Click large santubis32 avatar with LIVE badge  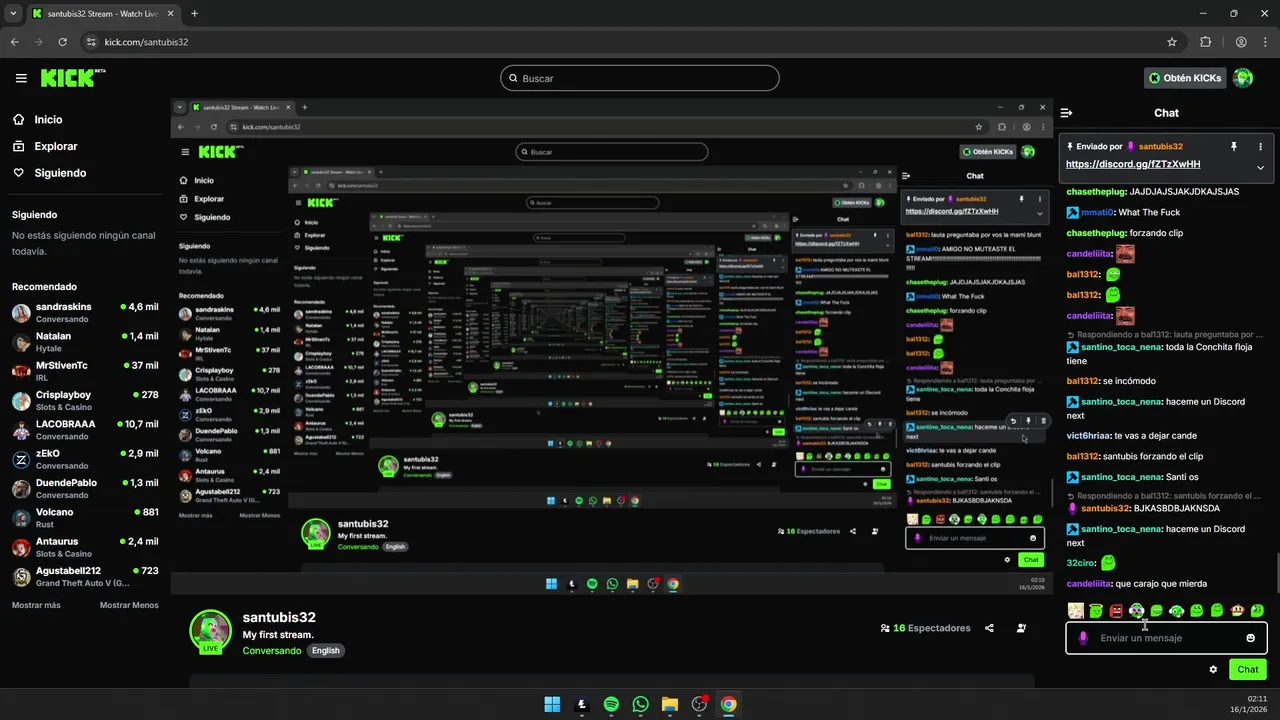[210, 632]
